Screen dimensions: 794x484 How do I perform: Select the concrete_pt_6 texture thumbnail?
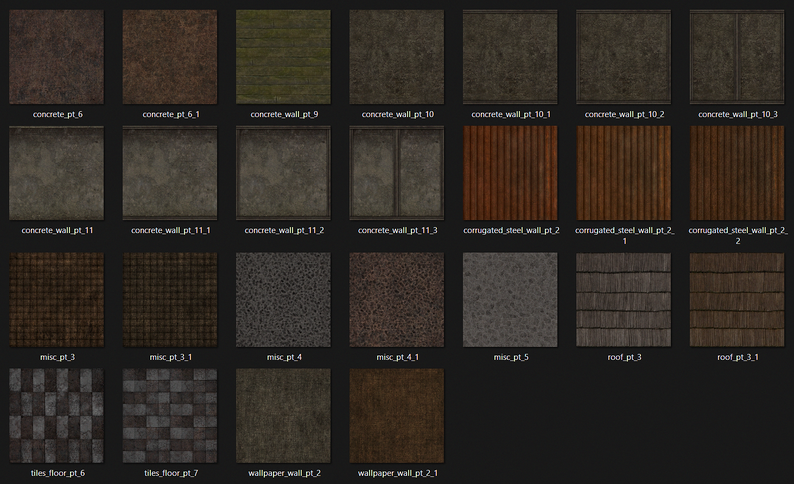pos(56,57)
